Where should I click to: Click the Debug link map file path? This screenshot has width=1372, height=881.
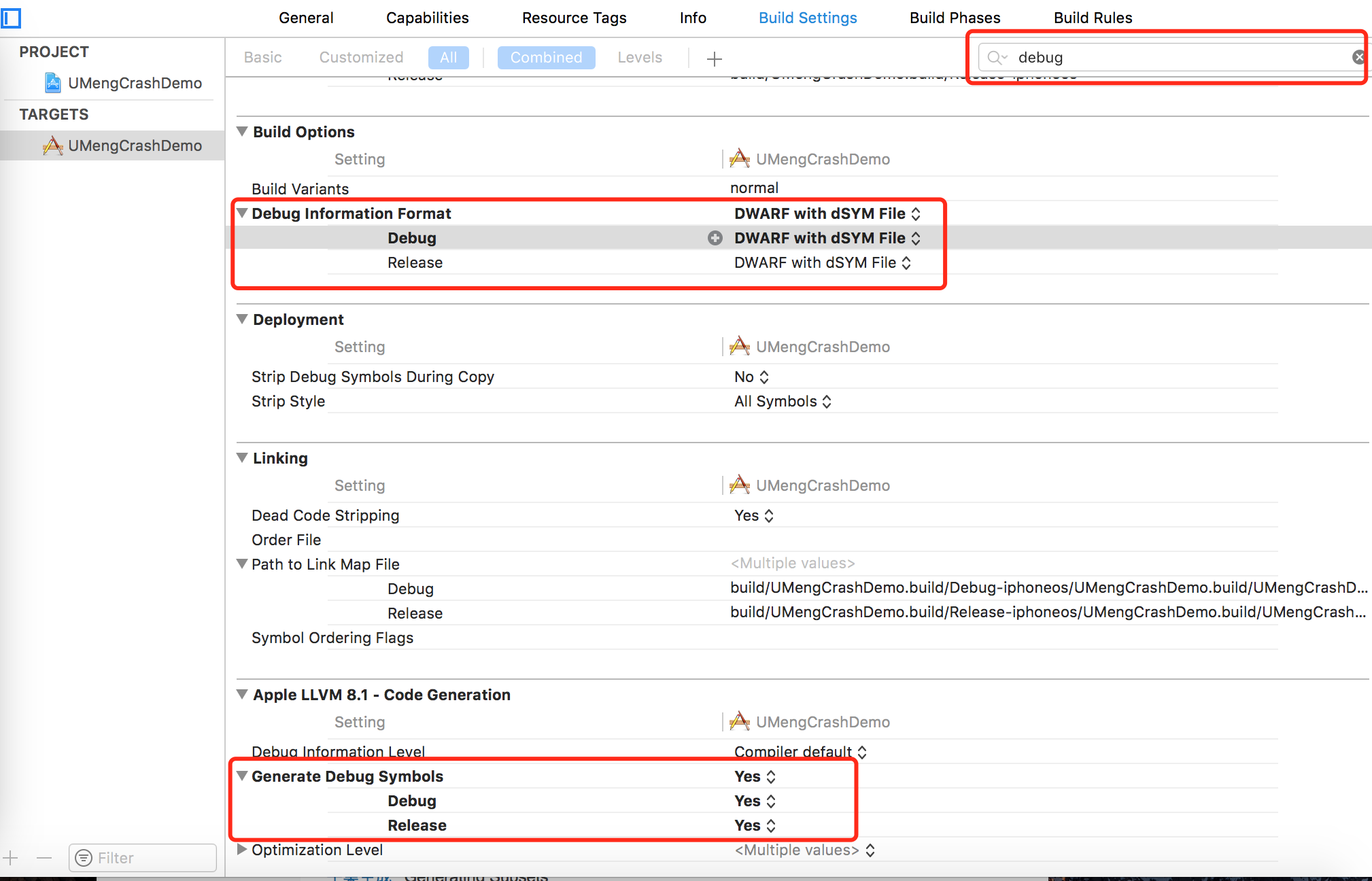click(1049, 587)
